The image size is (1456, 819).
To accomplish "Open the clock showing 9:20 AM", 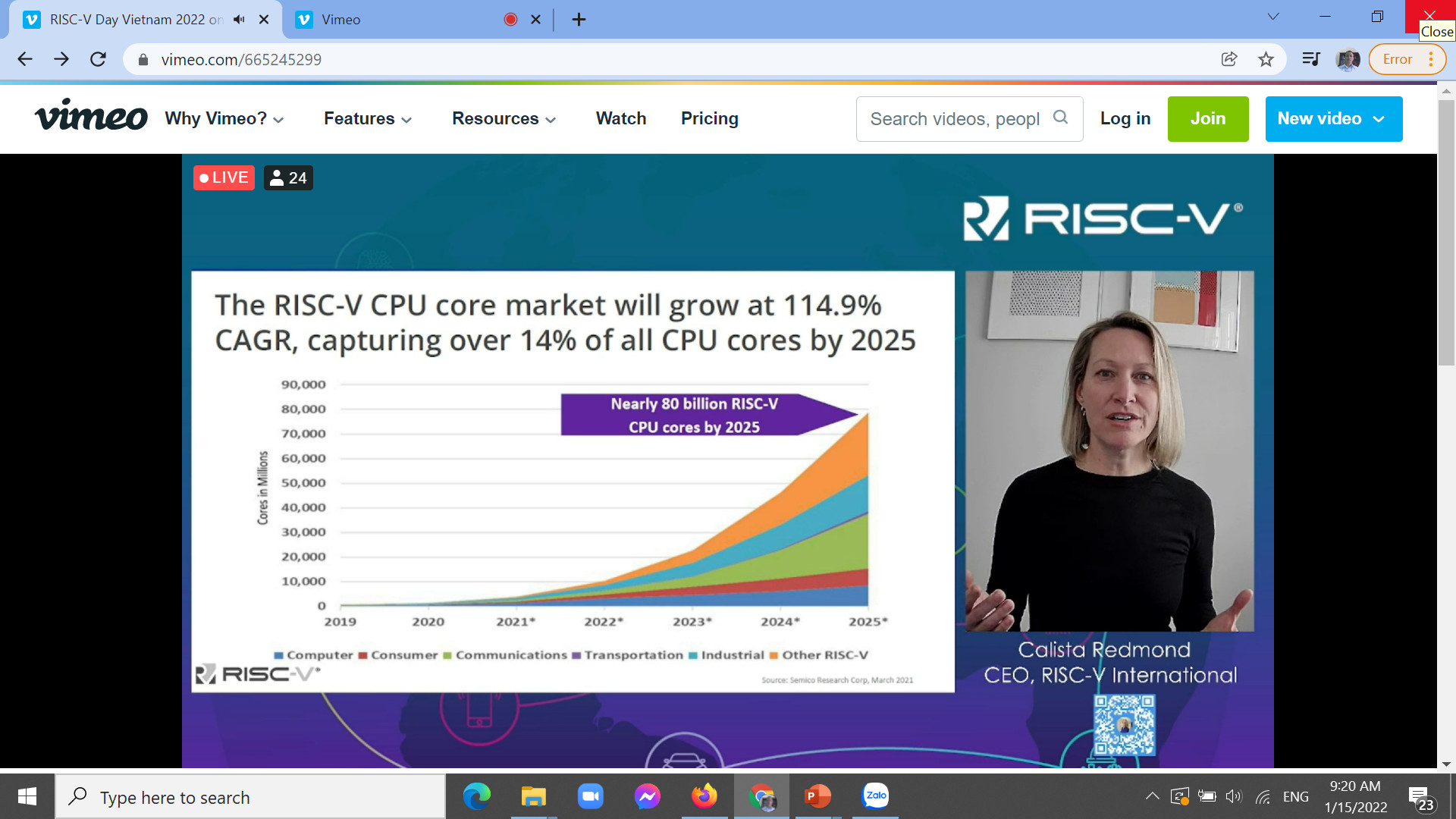I will pos(1356,796).
